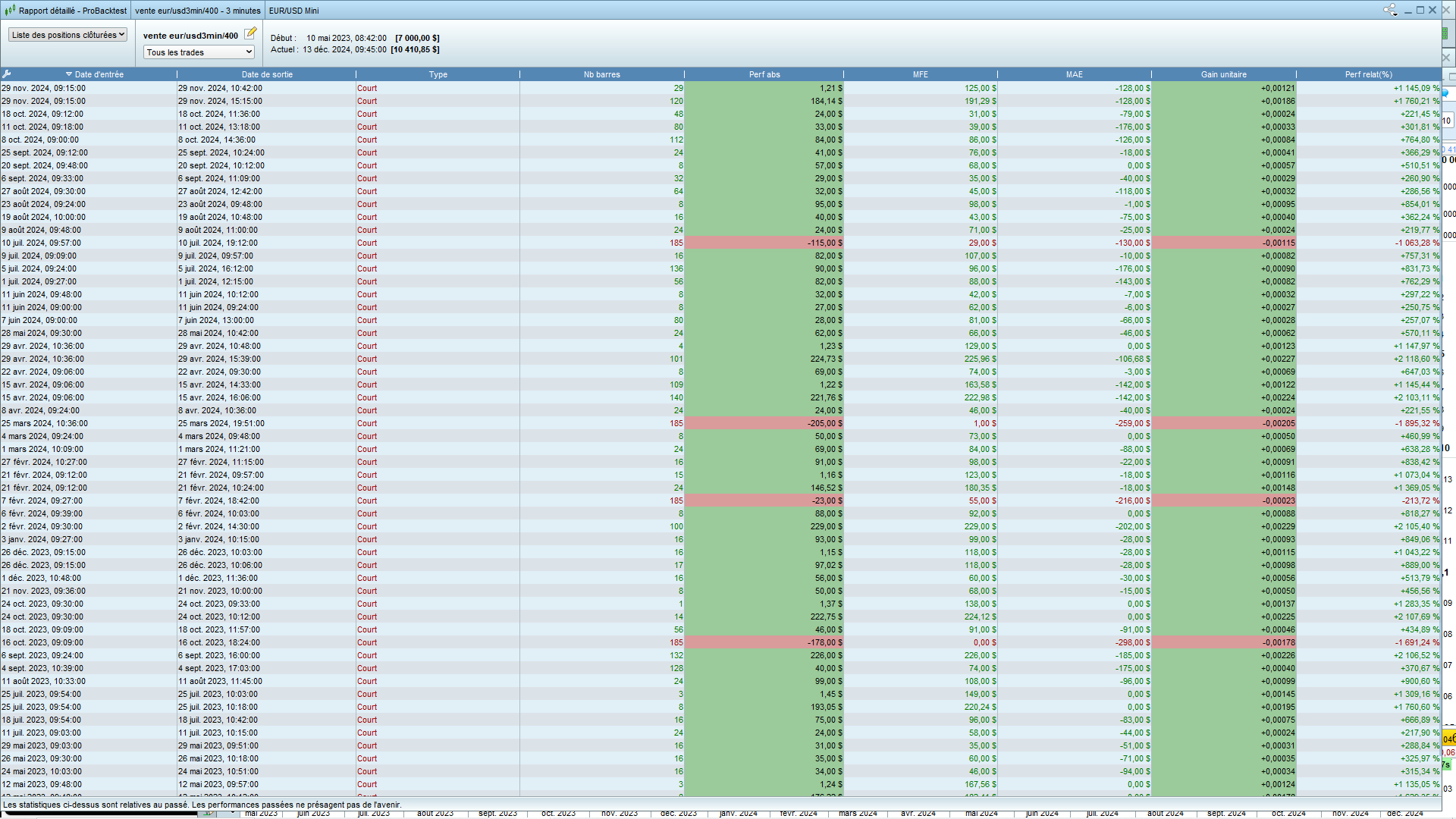Sort by Date de sortie column
The height and width of the screenshot is (819, 1456).
266,74
